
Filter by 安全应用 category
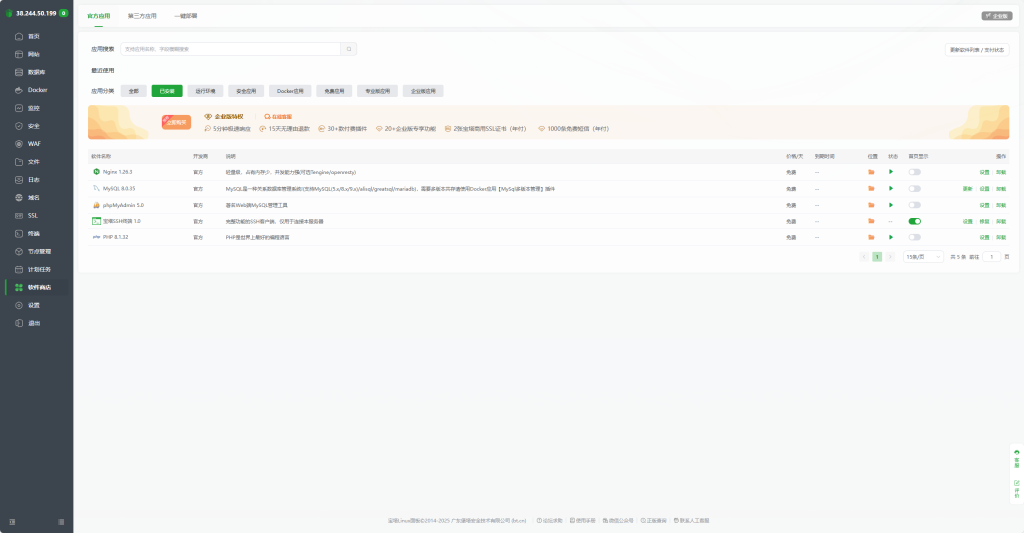[x=246, y=91]
